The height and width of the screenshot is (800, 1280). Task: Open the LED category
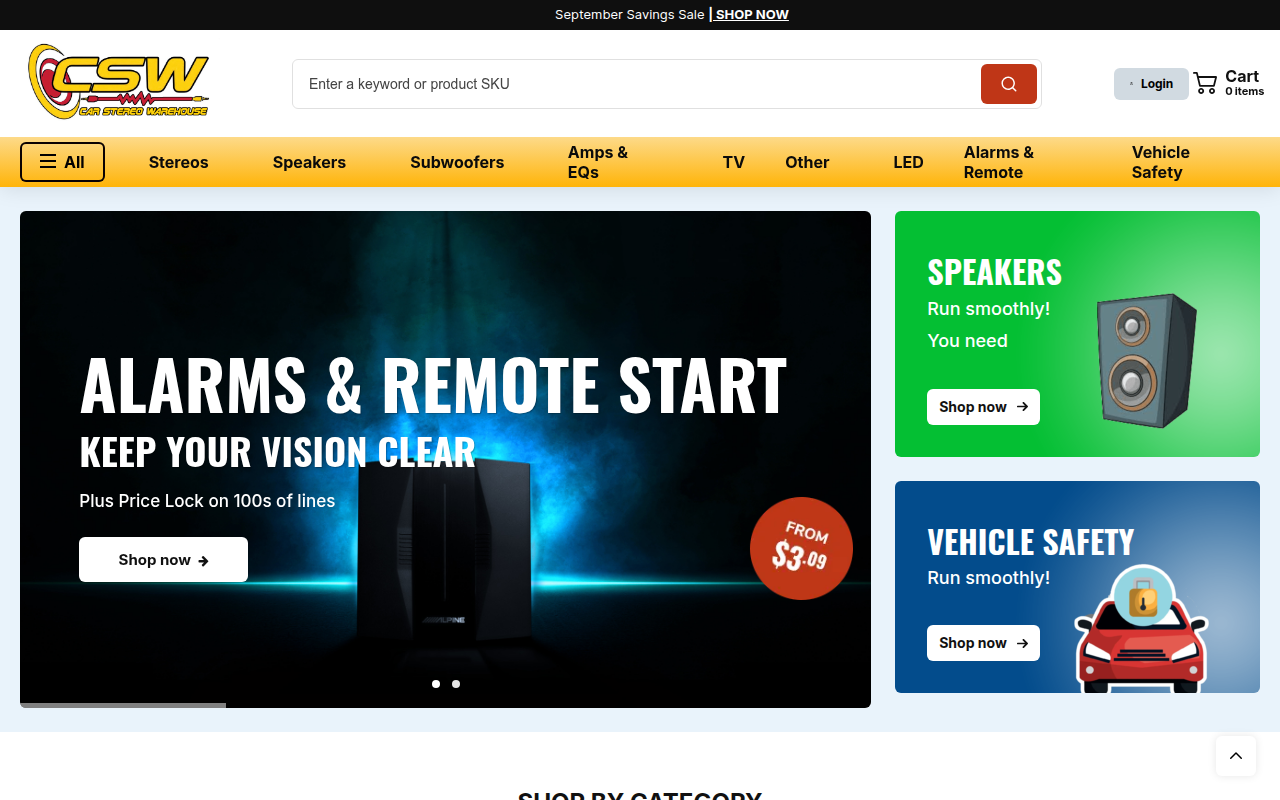(908, 162)
